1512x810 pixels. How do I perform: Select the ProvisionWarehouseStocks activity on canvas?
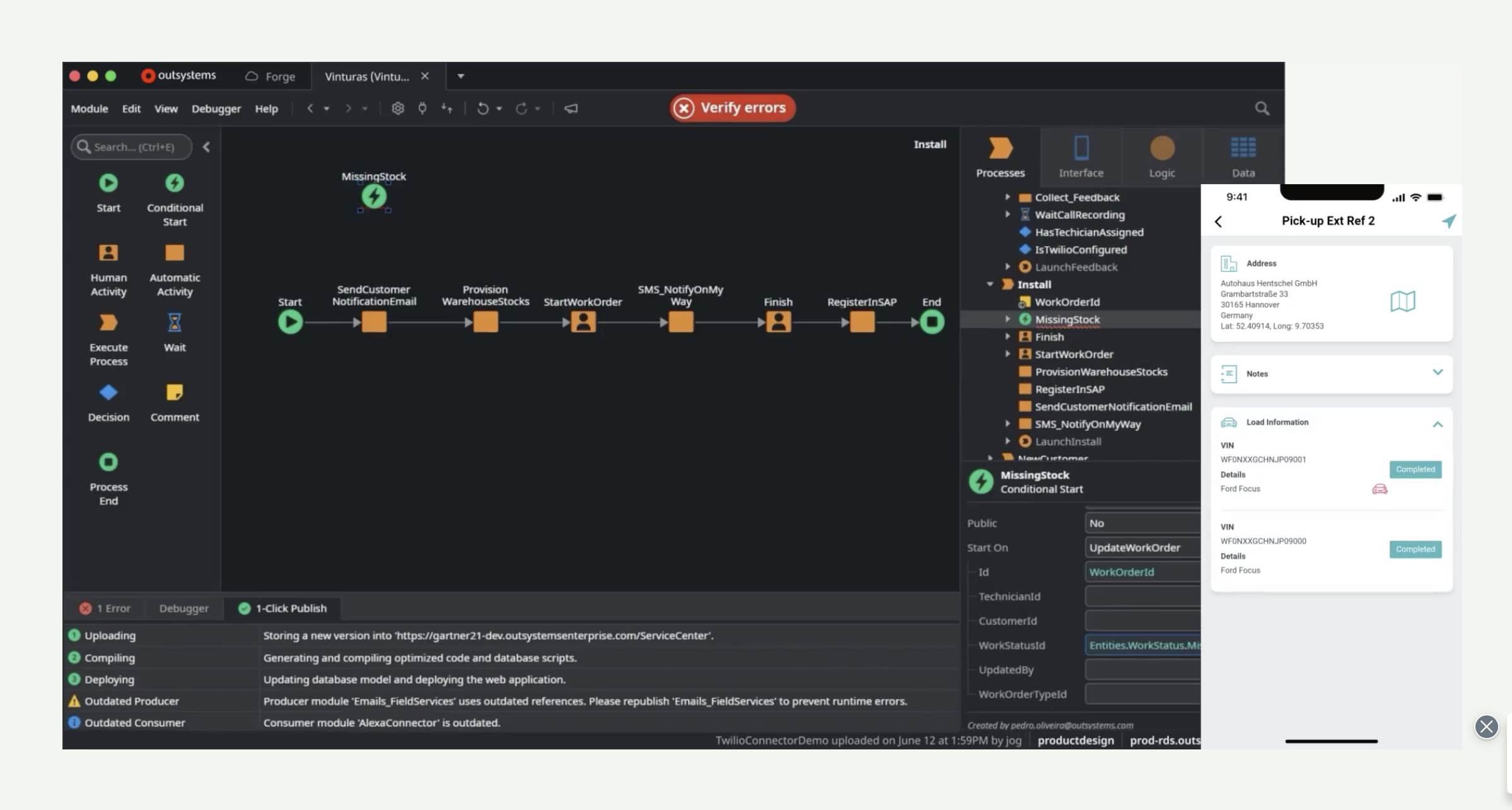click(x=486, y=322)
